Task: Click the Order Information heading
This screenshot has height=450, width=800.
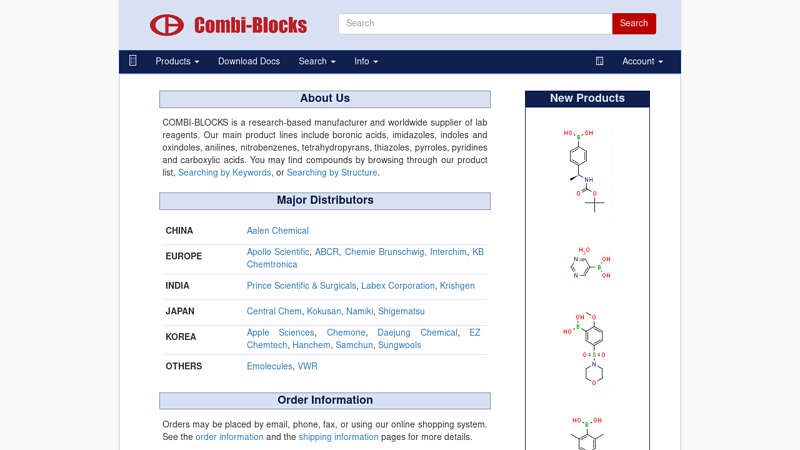Action: click(325, 401)
